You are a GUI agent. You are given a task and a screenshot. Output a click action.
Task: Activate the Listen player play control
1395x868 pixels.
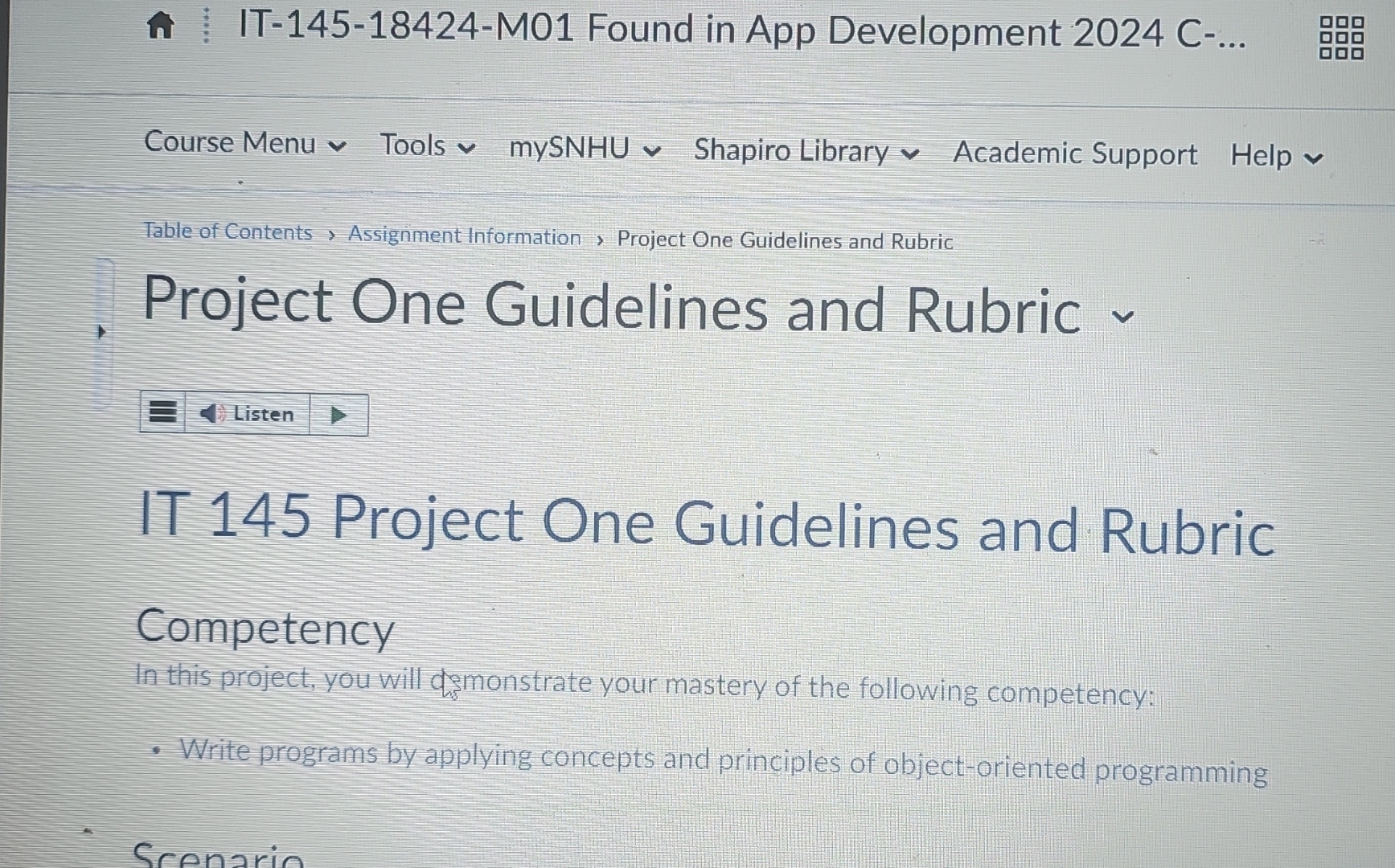click(x=338, y=415)
